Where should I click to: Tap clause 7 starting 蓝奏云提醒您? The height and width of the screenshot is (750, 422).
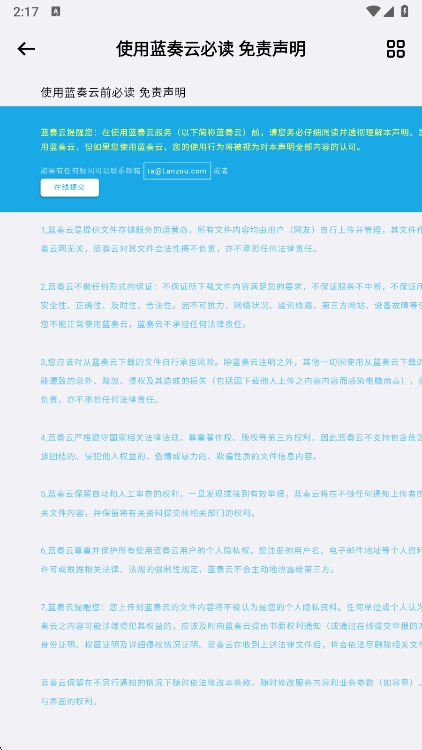[x=231, y=626]
